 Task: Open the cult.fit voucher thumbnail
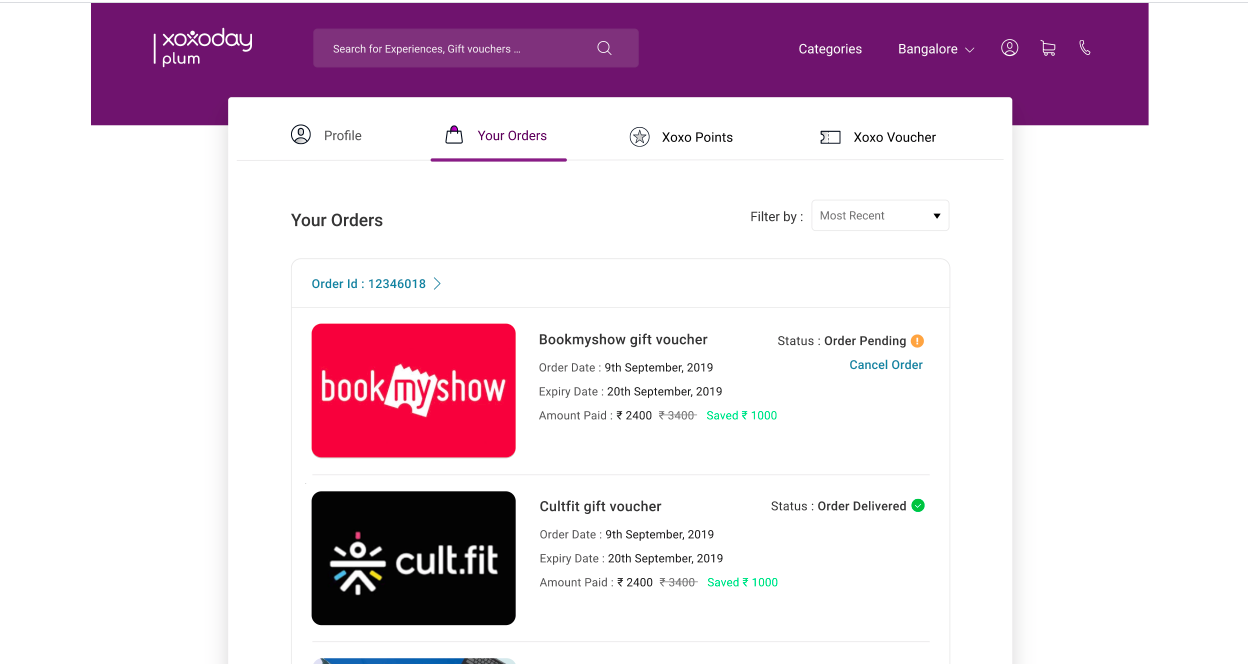click(414, 558)
